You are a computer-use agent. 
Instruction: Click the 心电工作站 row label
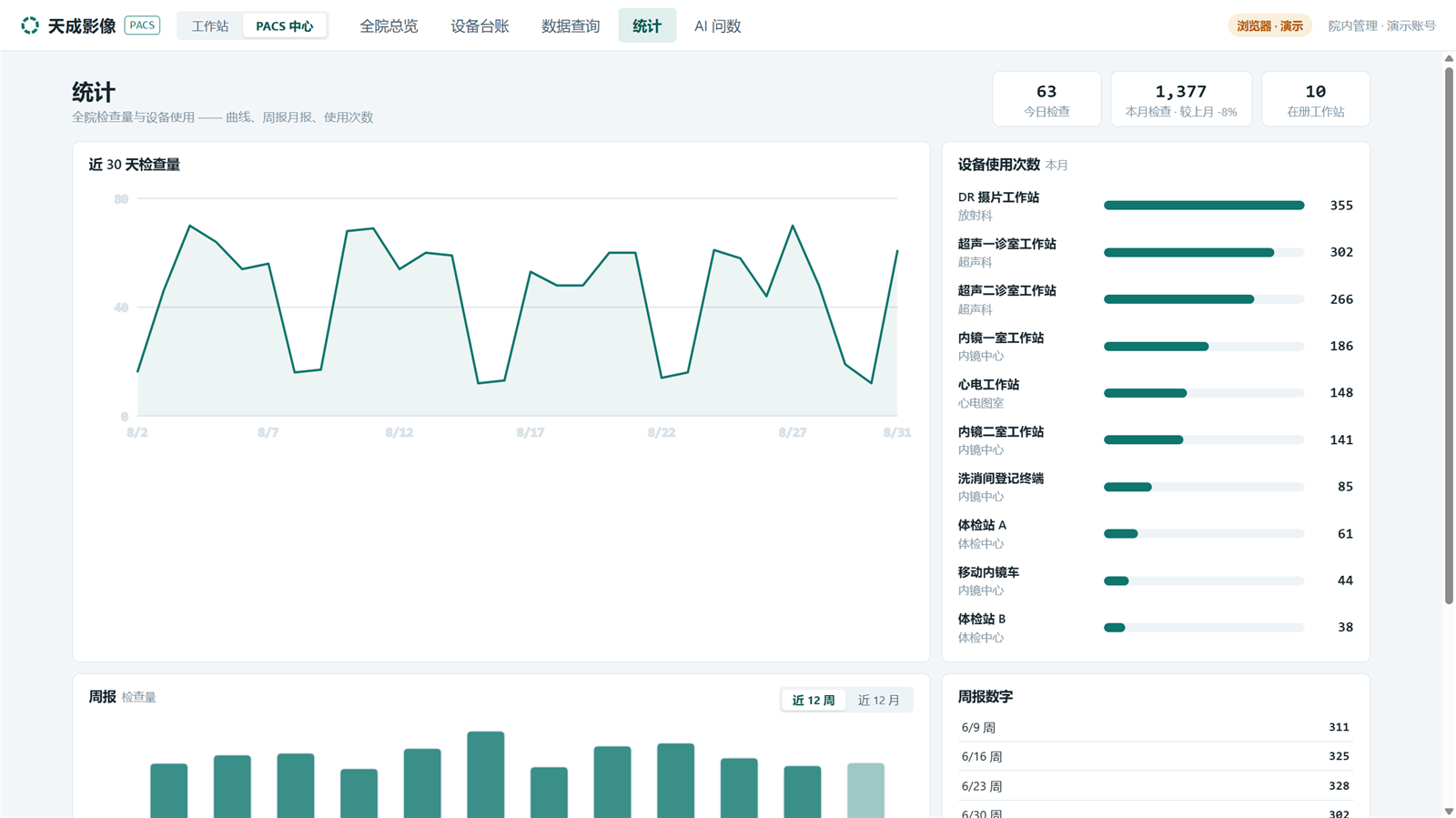tap(988, 385)
